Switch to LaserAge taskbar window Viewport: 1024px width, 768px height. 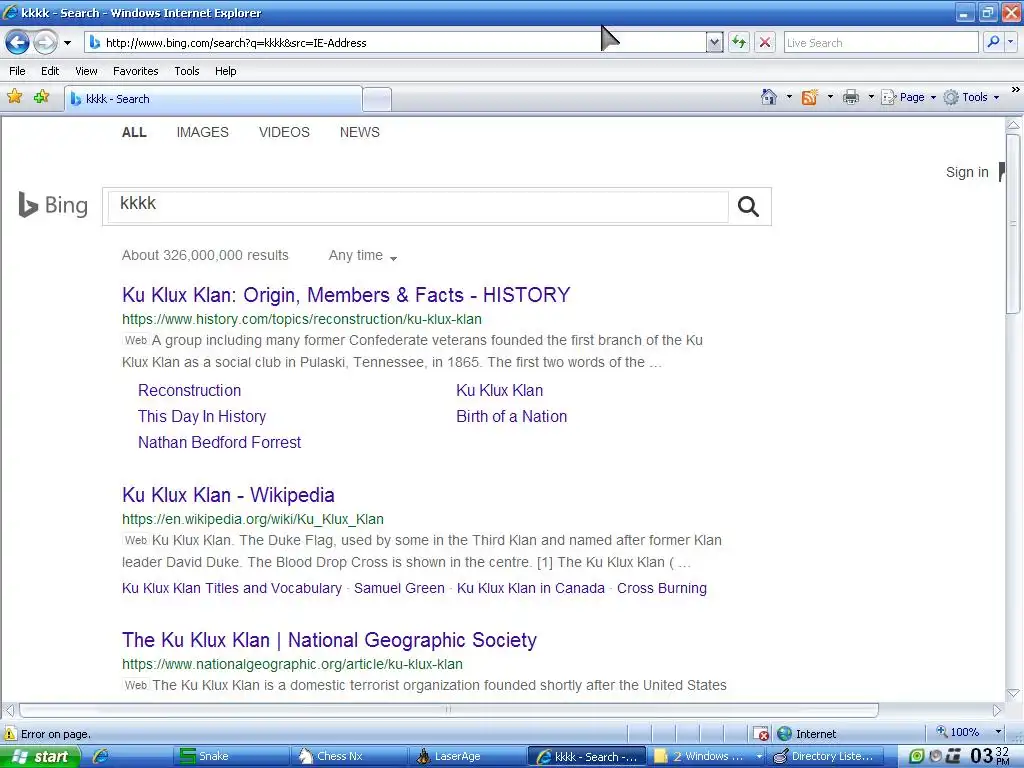[468, 756]
